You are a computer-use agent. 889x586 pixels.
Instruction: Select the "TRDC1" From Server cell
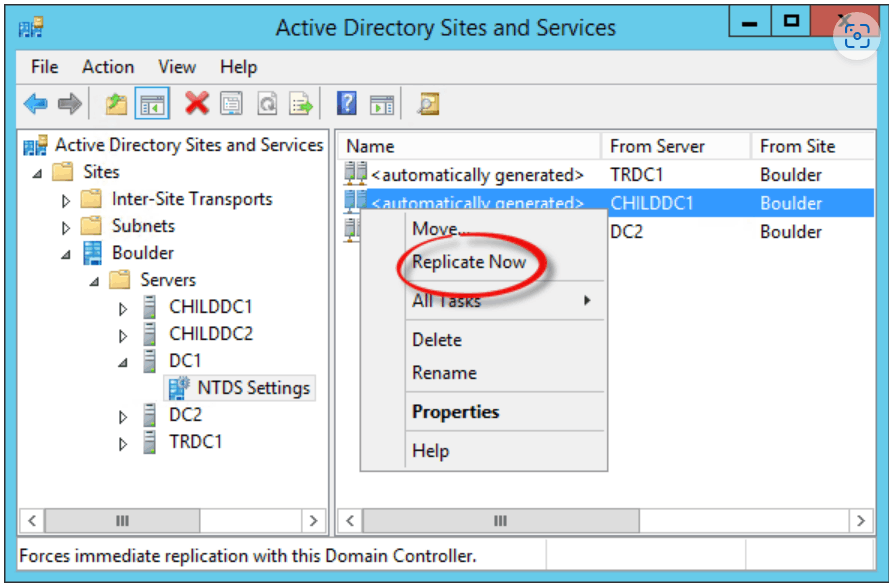click(x=636, y=175)
